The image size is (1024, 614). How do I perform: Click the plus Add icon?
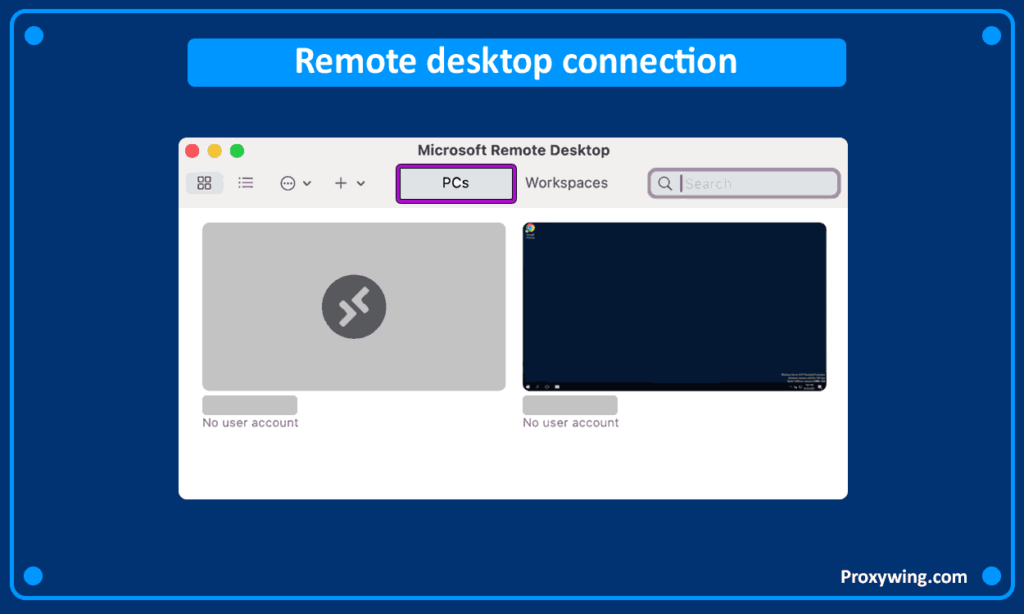point(340,184)
